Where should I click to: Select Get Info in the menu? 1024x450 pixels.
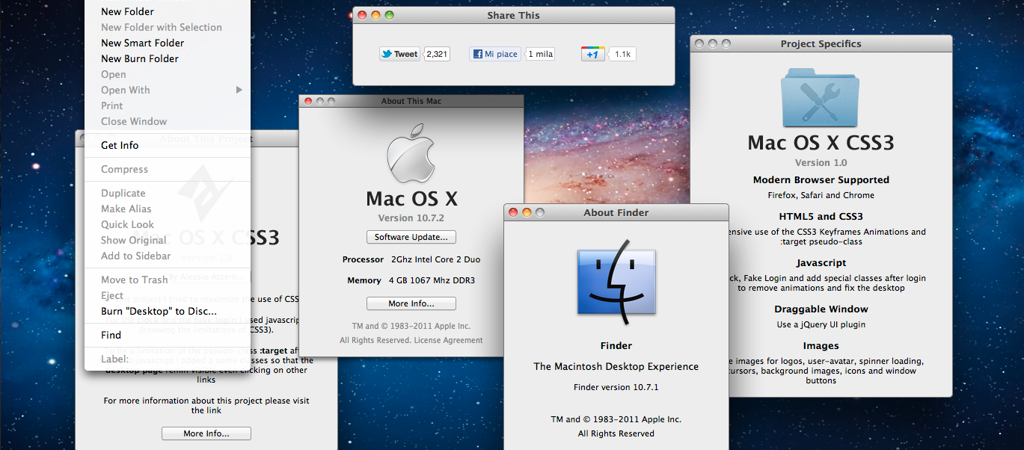[x=120, y=146]
